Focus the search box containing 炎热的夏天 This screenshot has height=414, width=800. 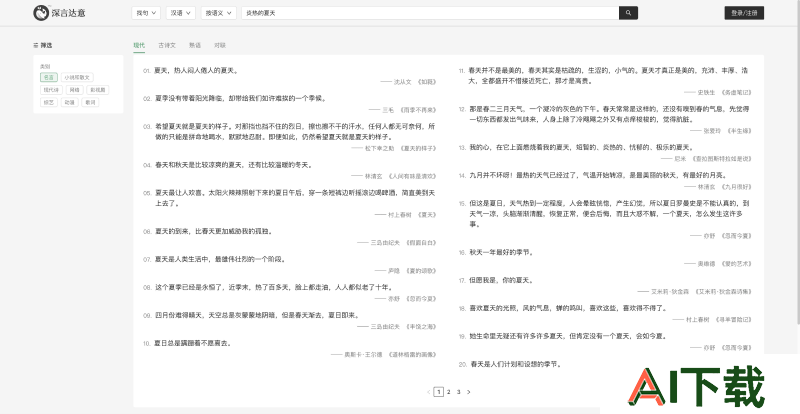point(430,13)
